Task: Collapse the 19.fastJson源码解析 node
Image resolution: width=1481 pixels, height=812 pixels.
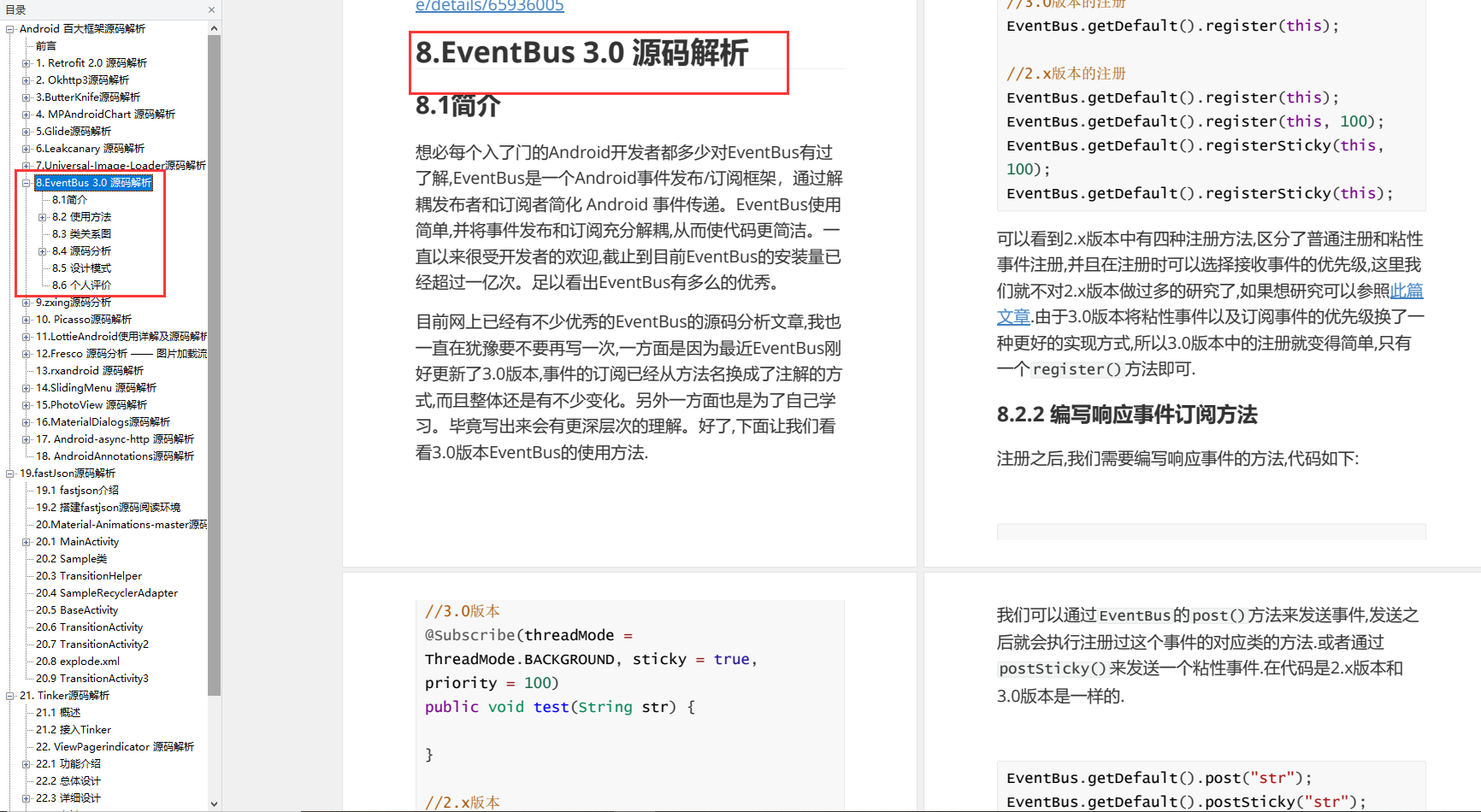Action: click(10, 474)
